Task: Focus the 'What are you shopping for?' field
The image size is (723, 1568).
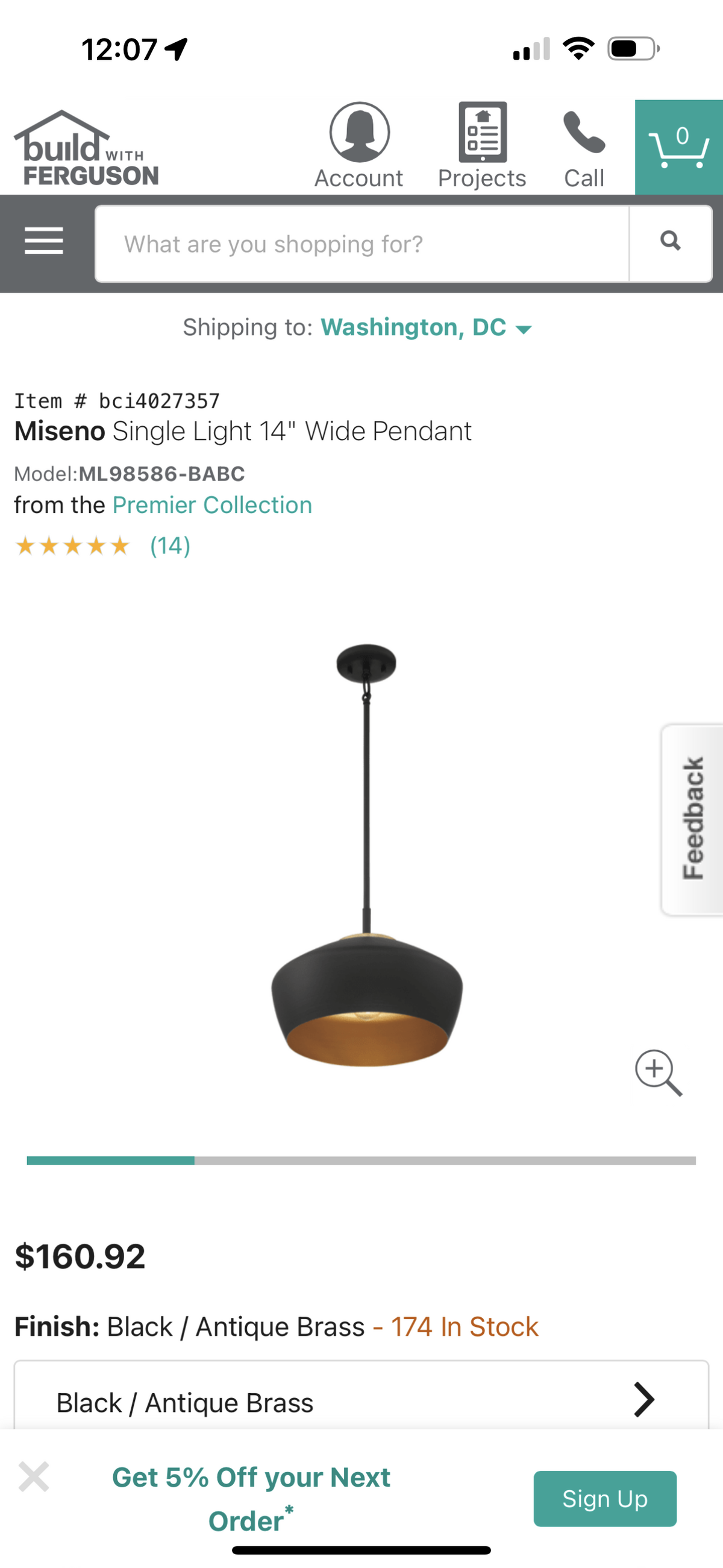Action: [362, 244]
